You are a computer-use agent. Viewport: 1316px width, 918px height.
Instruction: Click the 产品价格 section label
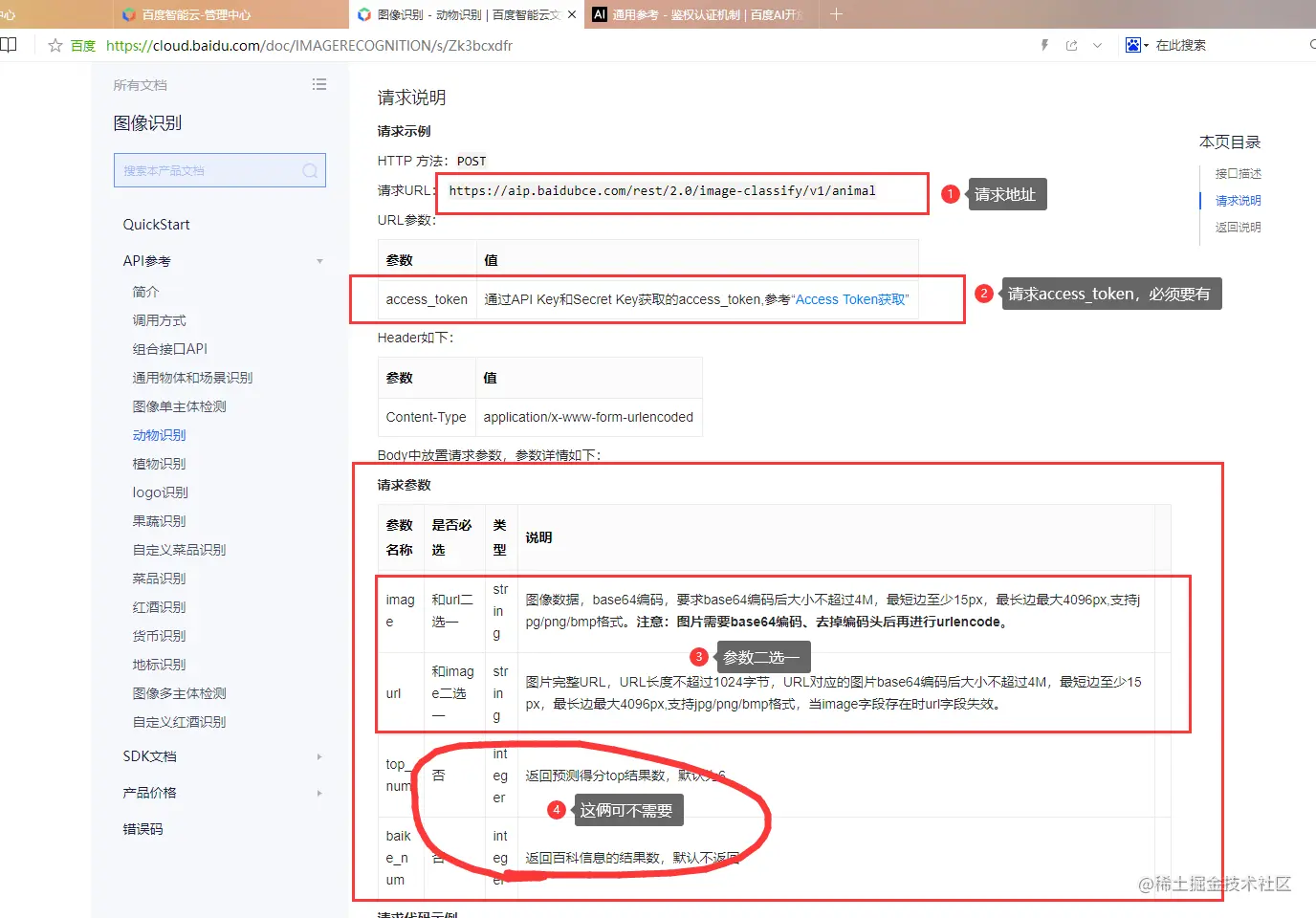click(x=149, y=793)
